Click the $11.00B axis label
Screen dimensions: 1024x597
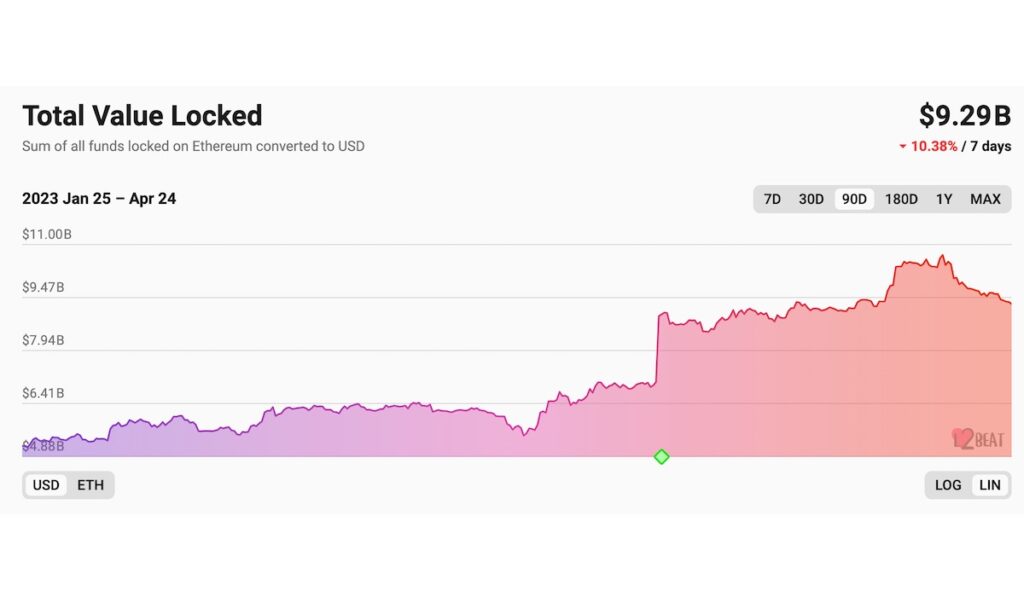(x=47, y=235)
